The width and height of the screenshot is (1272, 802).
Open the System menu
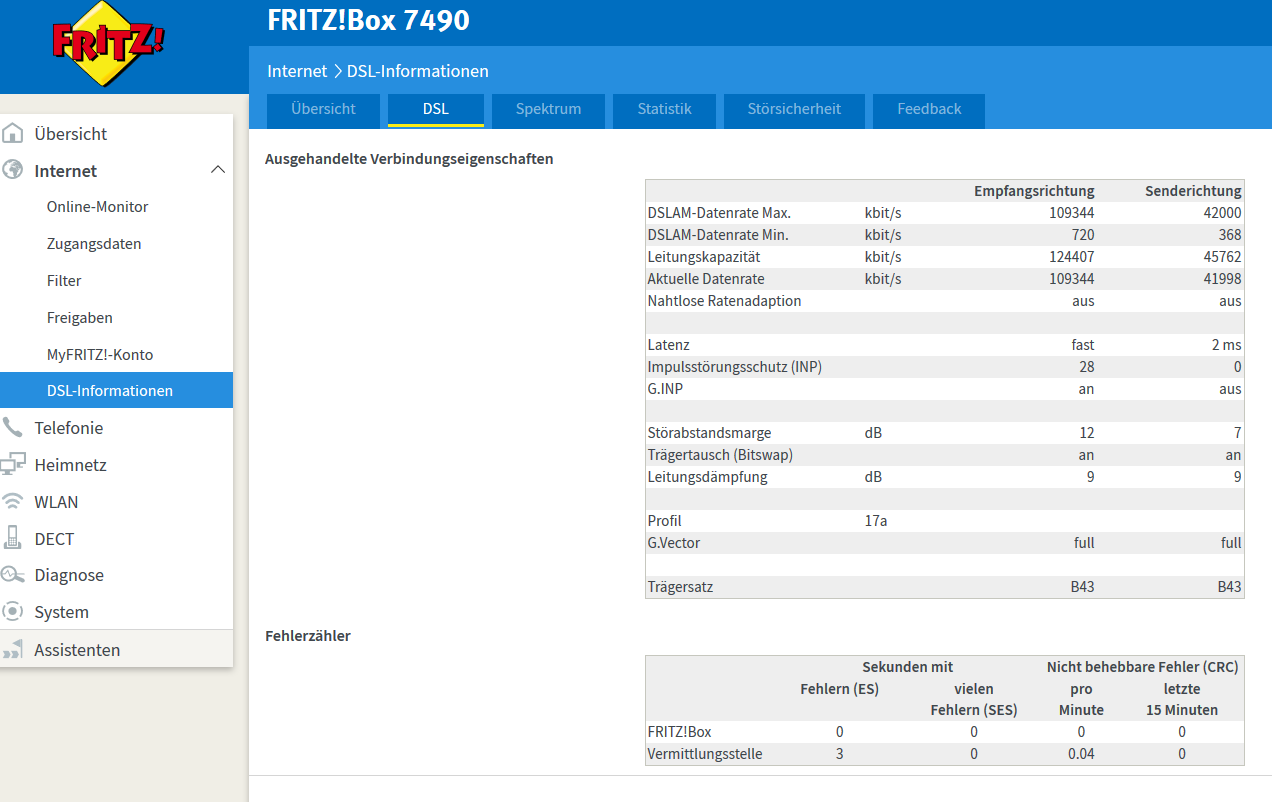pos(61,612)
